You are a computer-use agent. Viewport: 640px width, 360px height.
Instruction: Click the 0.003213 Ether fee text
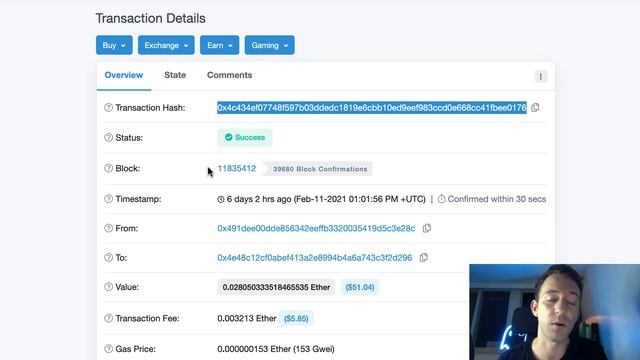(247, 318)
